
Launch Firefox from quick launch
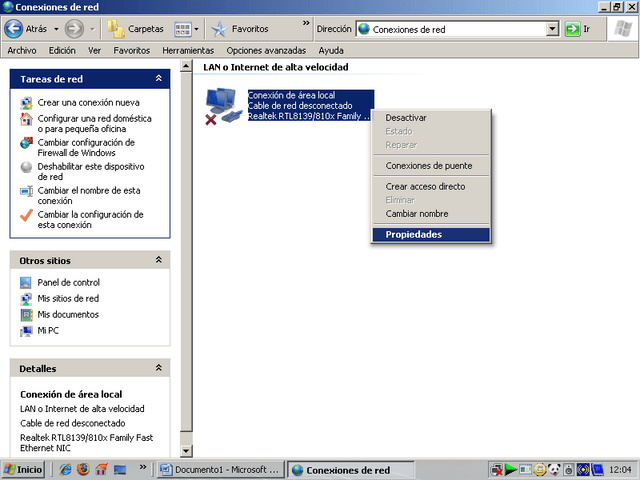click(x=83, y=469)
